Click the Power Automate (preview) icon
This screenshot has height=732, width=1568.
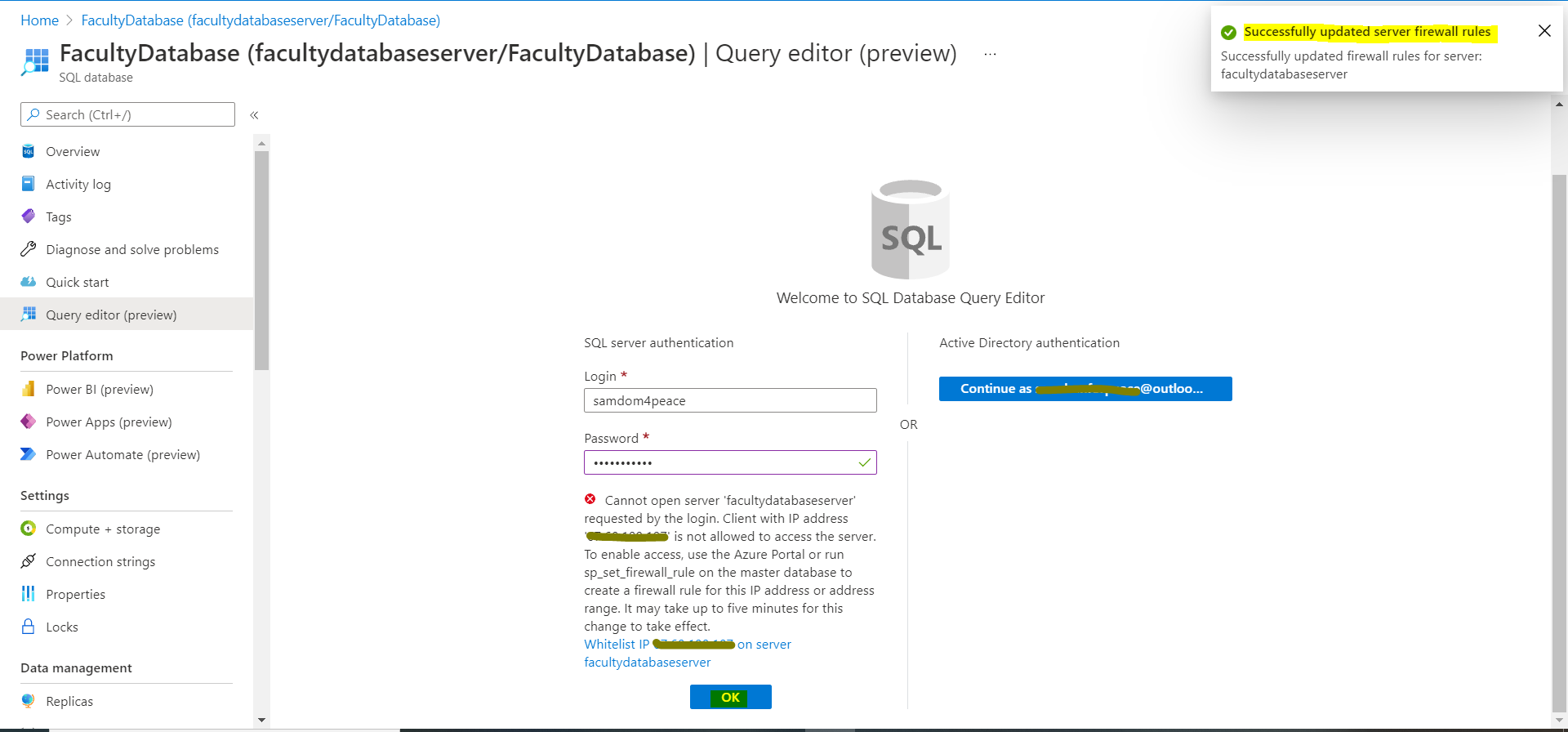[x=29, y=454]
